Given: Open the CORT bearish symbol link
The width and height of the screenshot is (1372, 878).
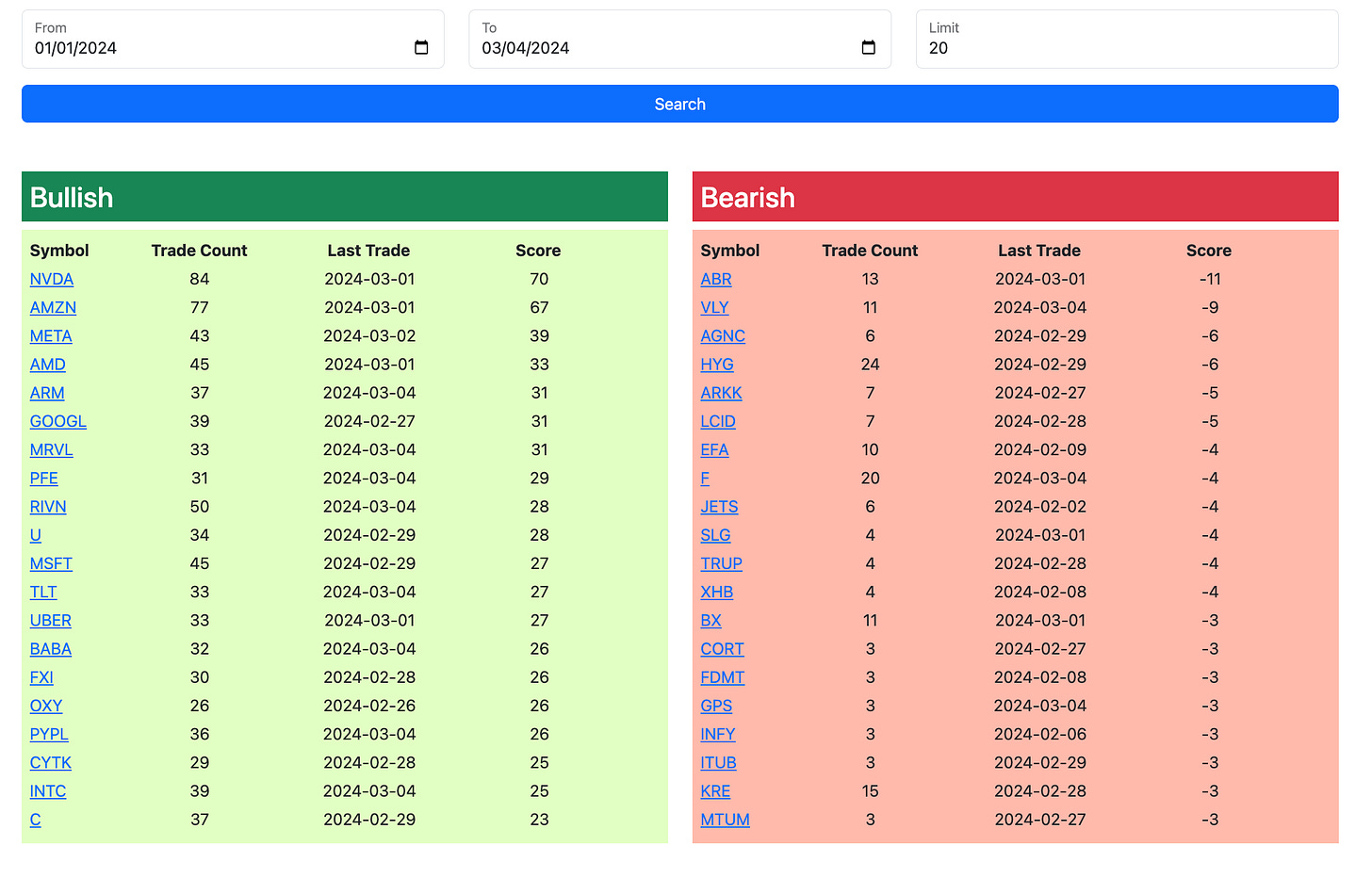Looking at the screenshot, I should click(x=723, y=649).
